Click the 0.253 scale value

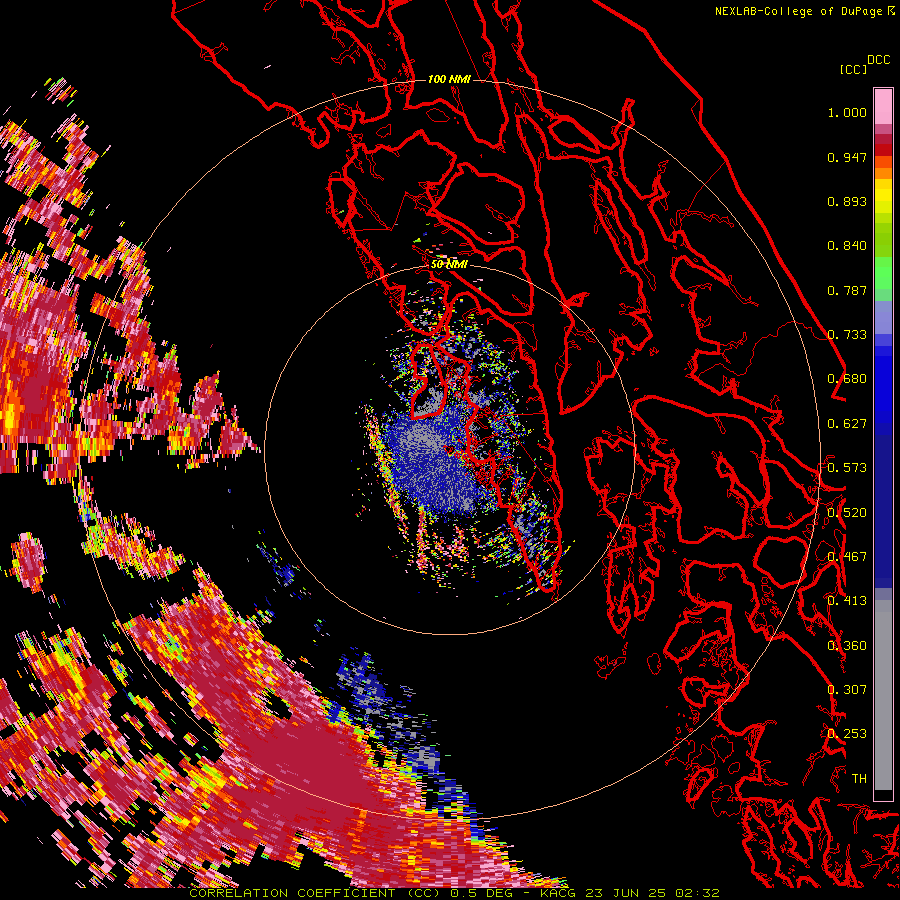[x=847, y=734]
